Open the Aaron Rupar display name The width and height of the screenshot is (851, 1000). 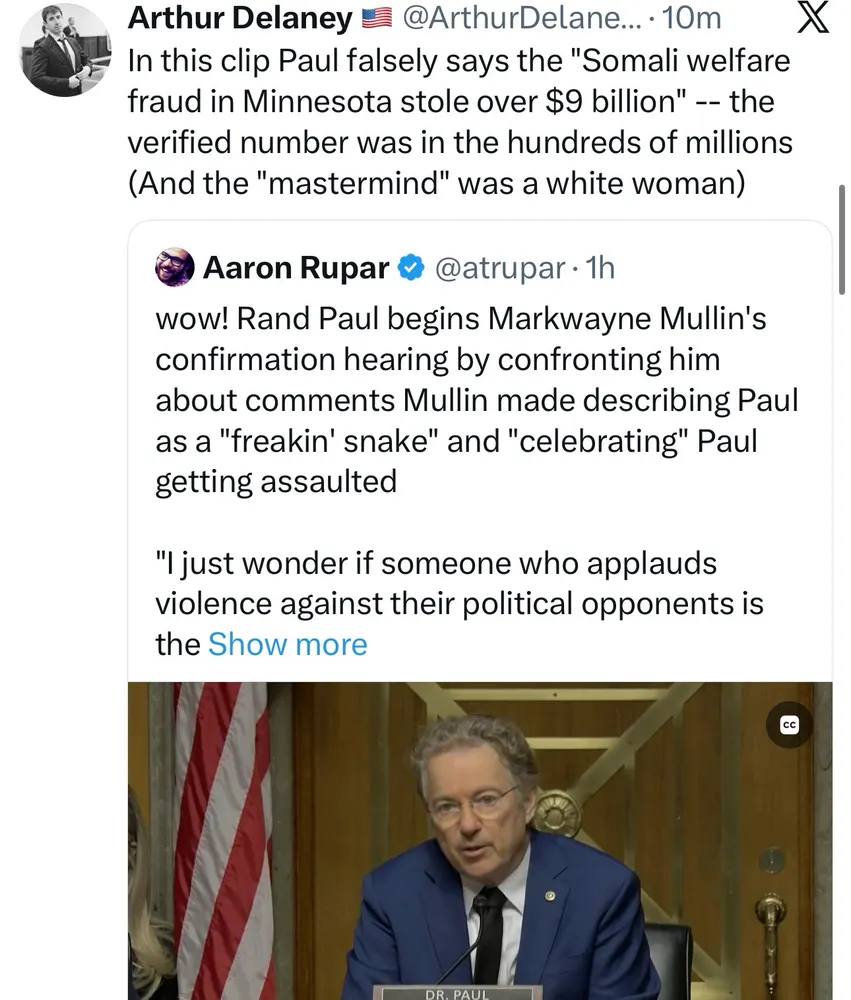294,267
